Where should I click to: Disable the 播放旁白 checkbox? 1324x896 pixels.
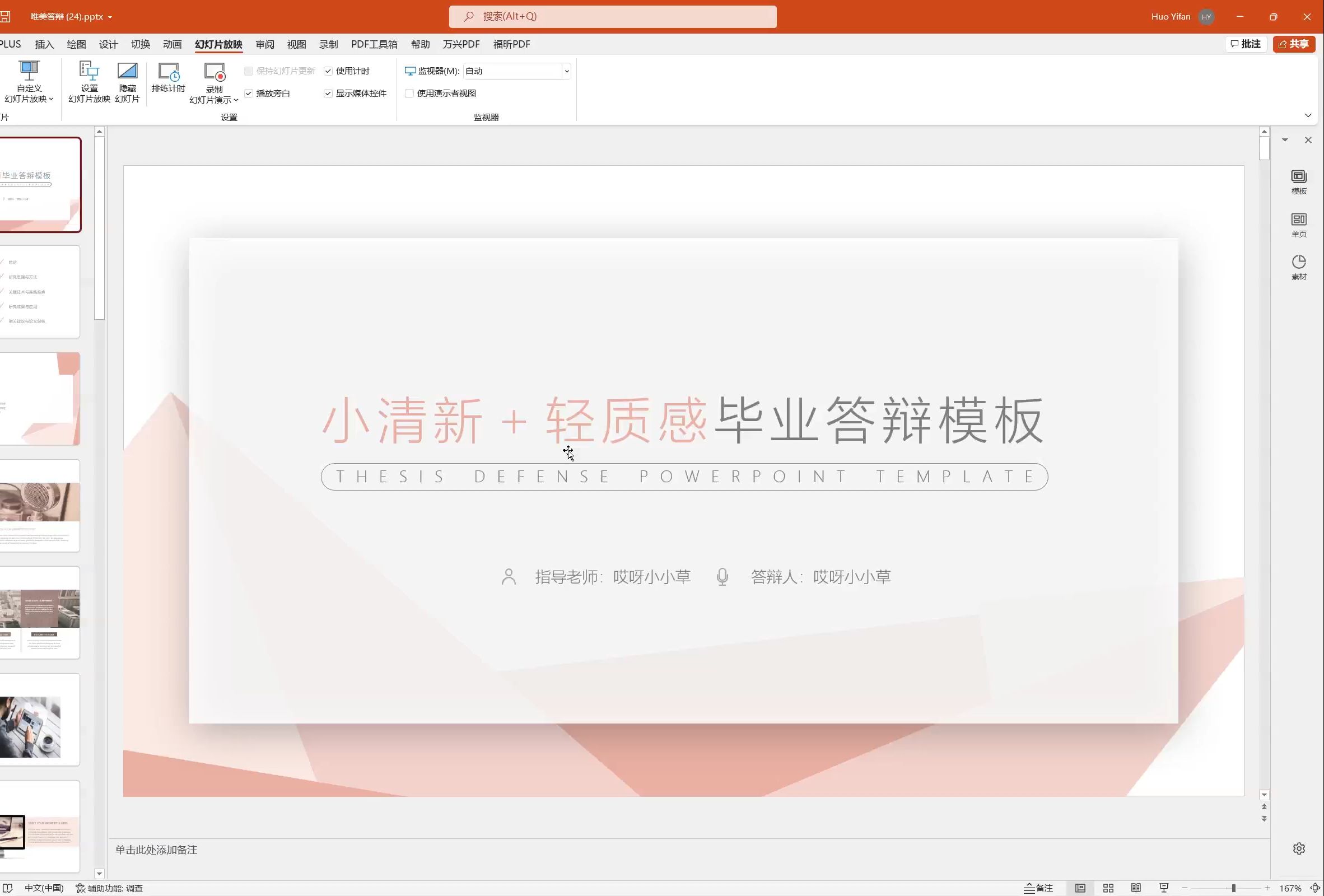click(249, 93)
